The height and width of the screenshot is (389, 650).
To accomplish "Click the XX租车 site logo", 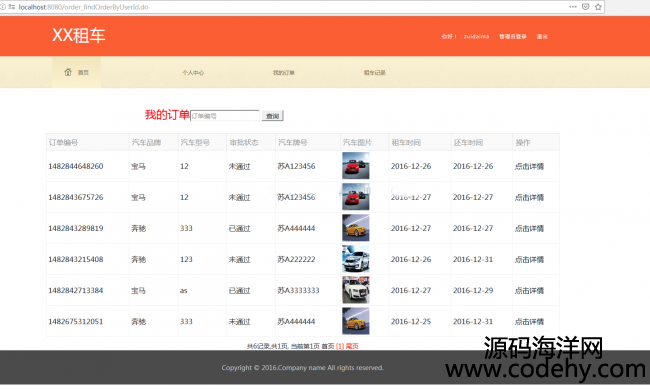I will point(79,35).
